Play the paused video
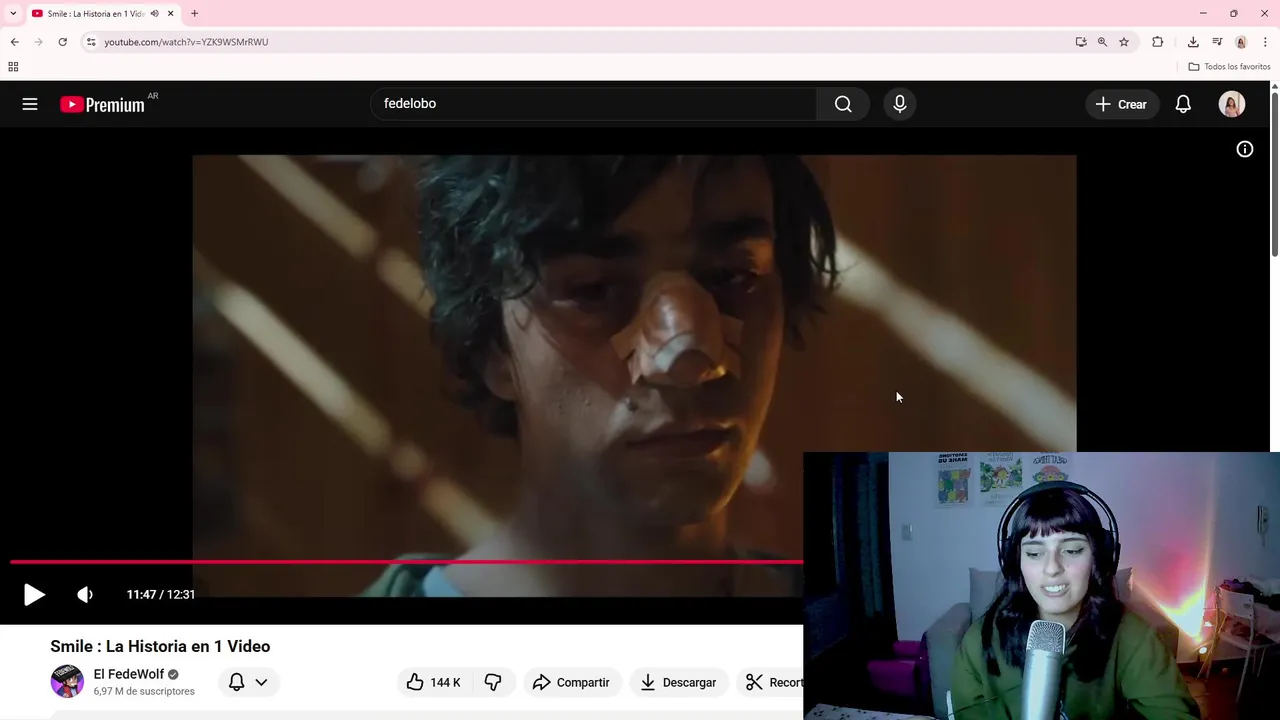 pos(34,594)
